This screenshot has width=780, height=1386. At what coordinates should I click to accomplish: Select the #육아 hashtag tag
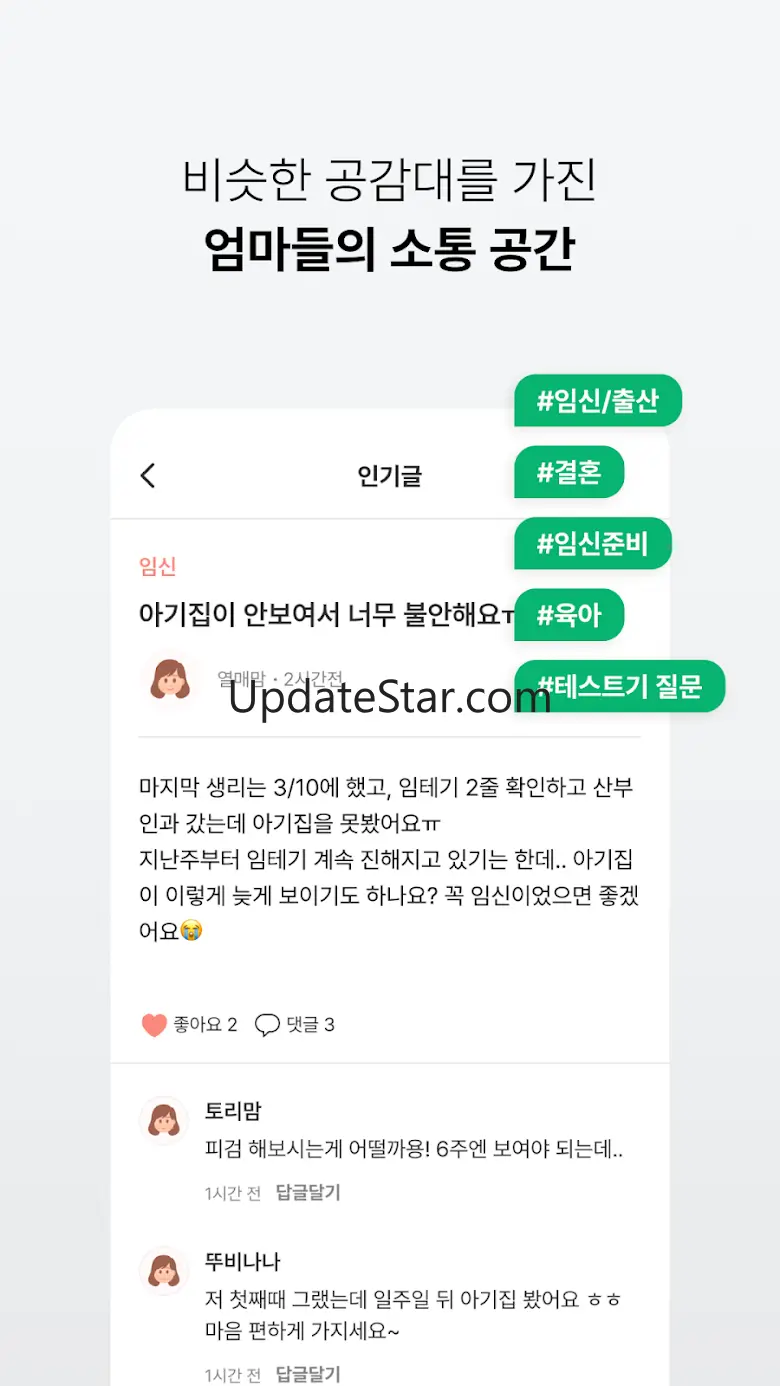569,614
